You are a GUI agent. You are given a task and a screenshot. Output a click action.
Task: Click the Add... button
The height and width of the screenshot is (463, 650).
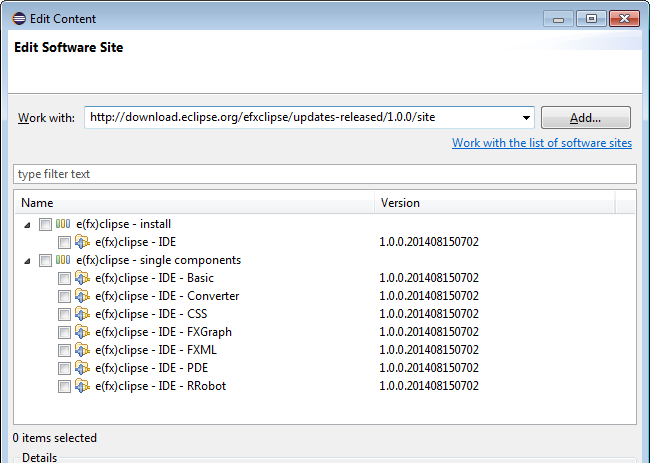[x=586, y=118]
